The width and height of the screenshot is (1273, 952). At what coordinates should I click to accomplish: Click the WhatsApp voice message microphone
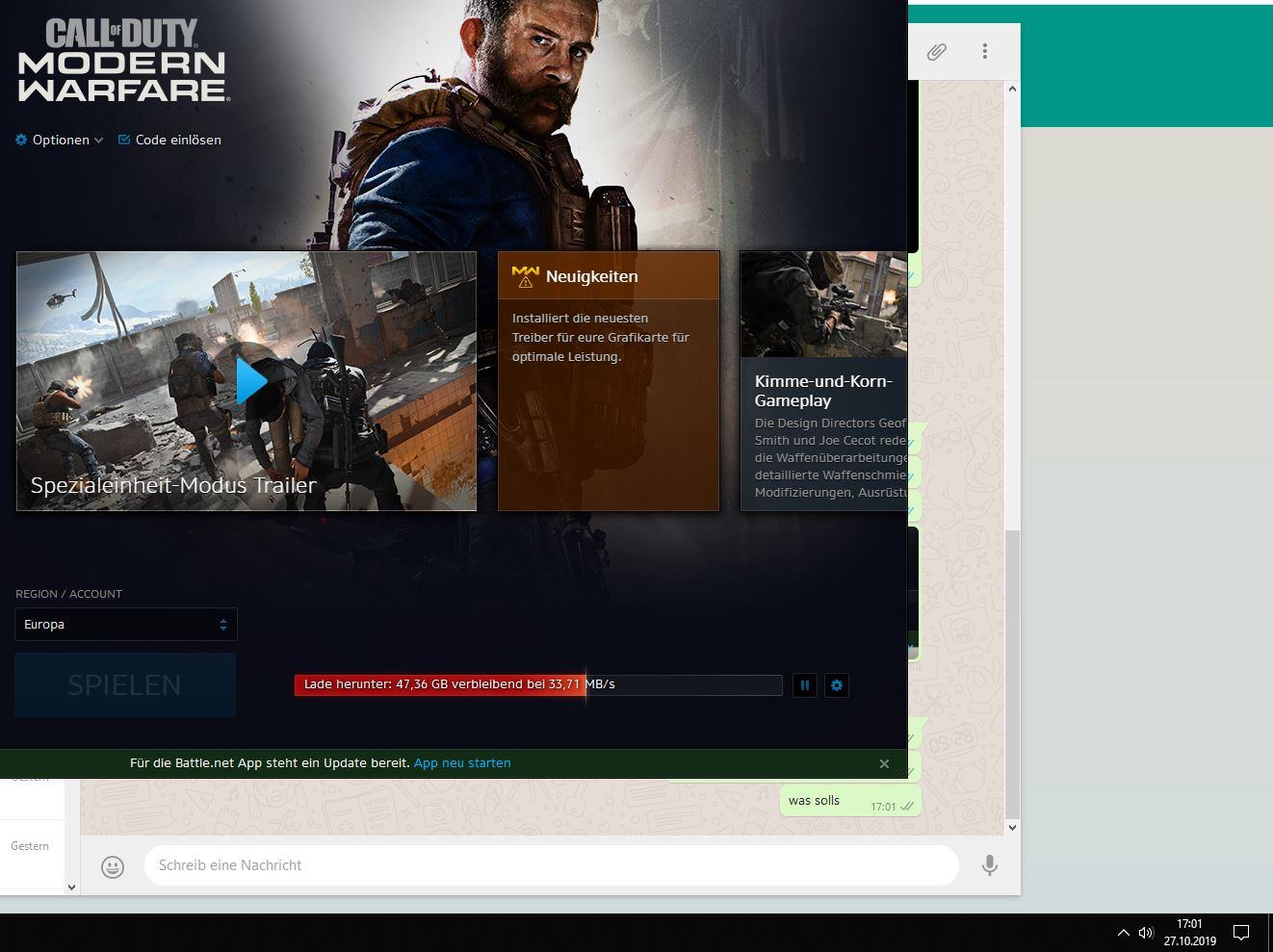pyautogui.click(x=989, y=865)
